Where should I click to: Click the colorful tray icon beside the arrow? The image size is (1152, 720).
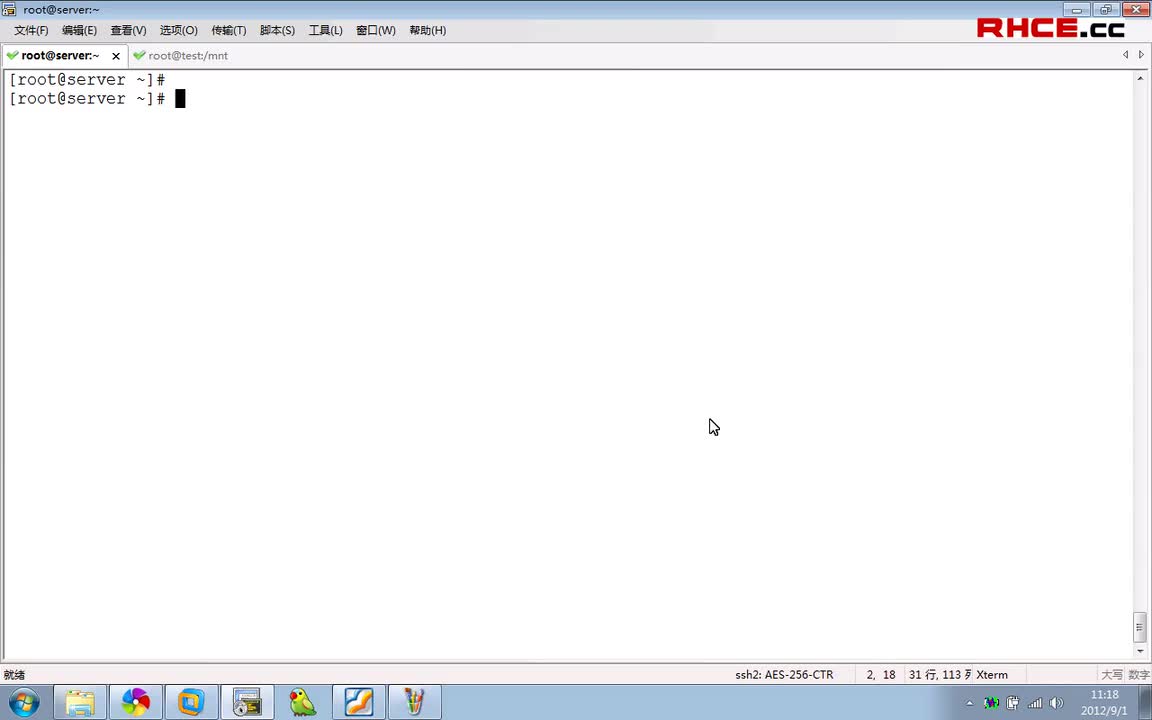tap(991, 703)
